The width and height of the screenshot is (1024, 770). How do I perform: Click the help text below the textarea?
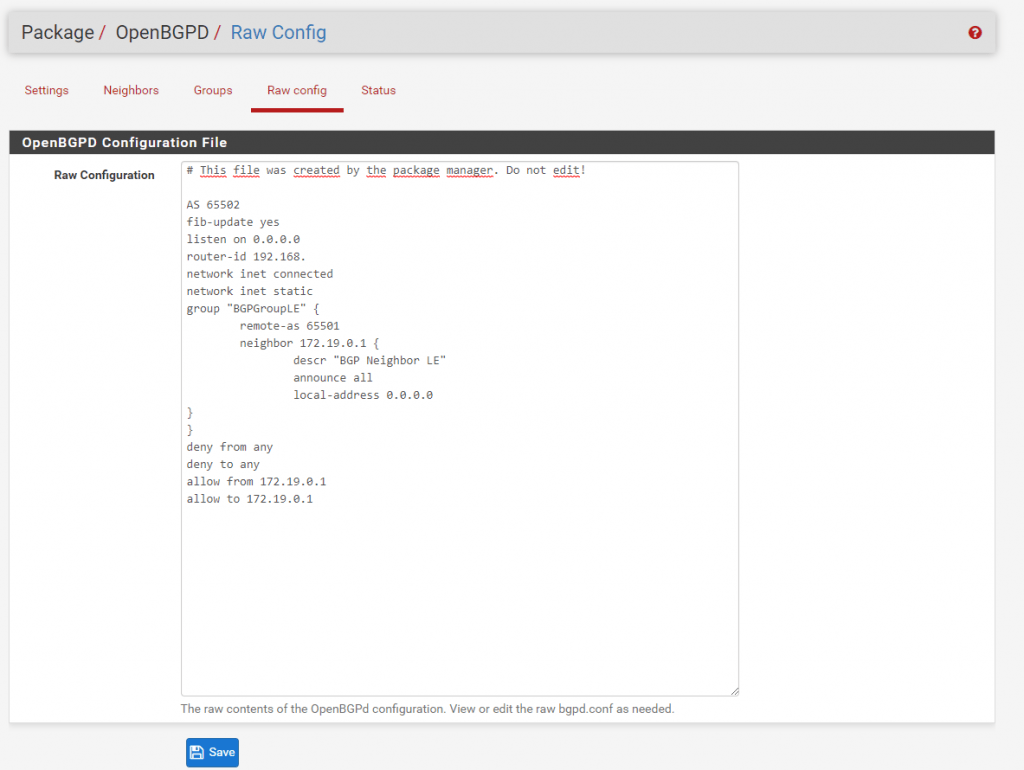(427, 709)
